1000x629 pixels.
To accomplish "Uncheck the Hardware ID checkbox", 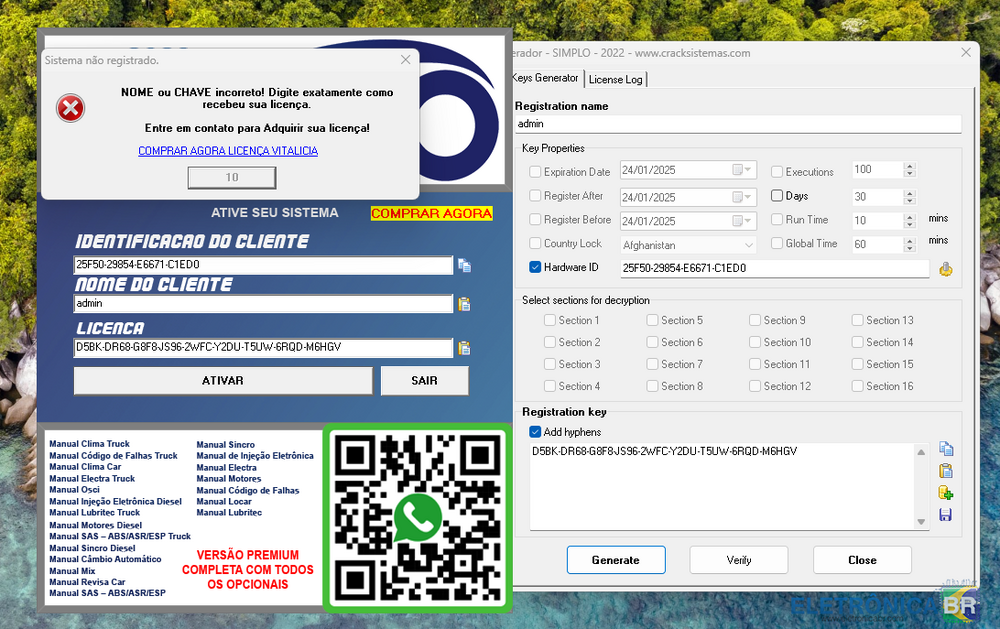I will coord(535,268).
